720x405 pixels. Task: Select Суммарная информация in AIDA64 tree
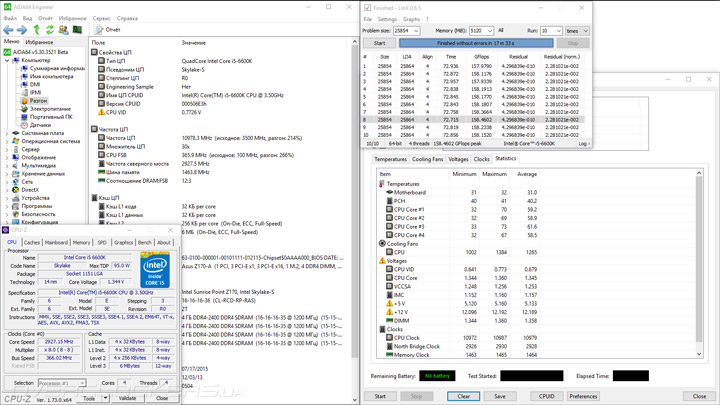57,68
